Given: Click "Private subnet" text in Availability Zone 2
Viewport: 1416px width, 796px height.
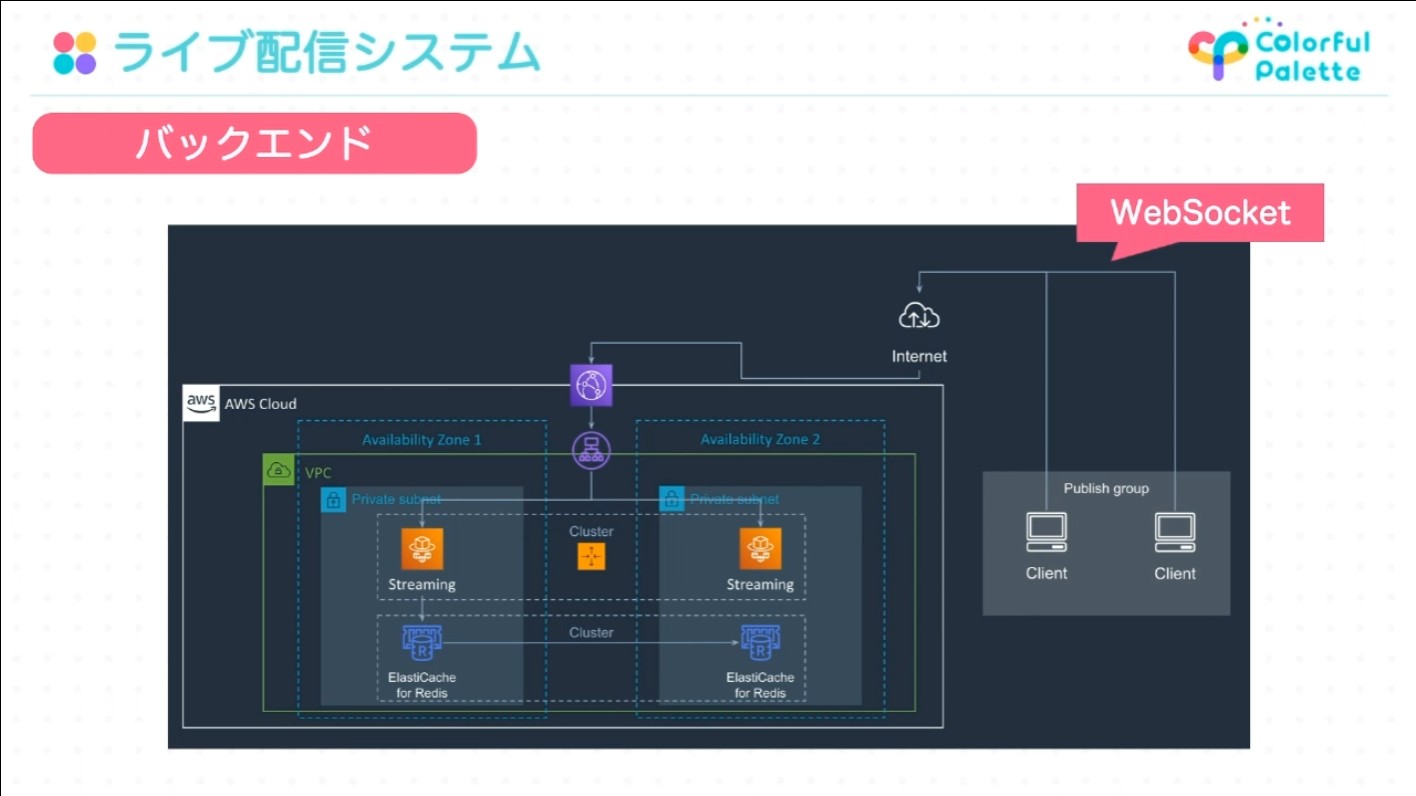Looking at the screenshot, I should pos(734,499).
